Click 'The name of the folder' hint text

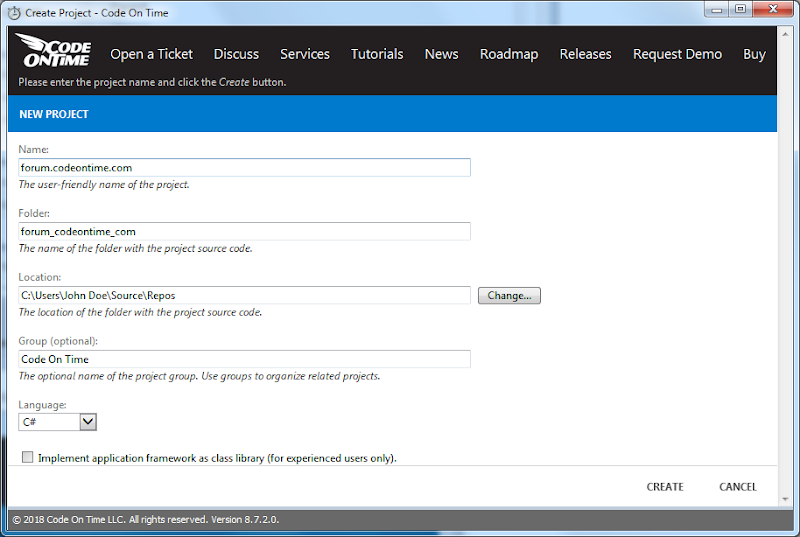coord(135,248)
